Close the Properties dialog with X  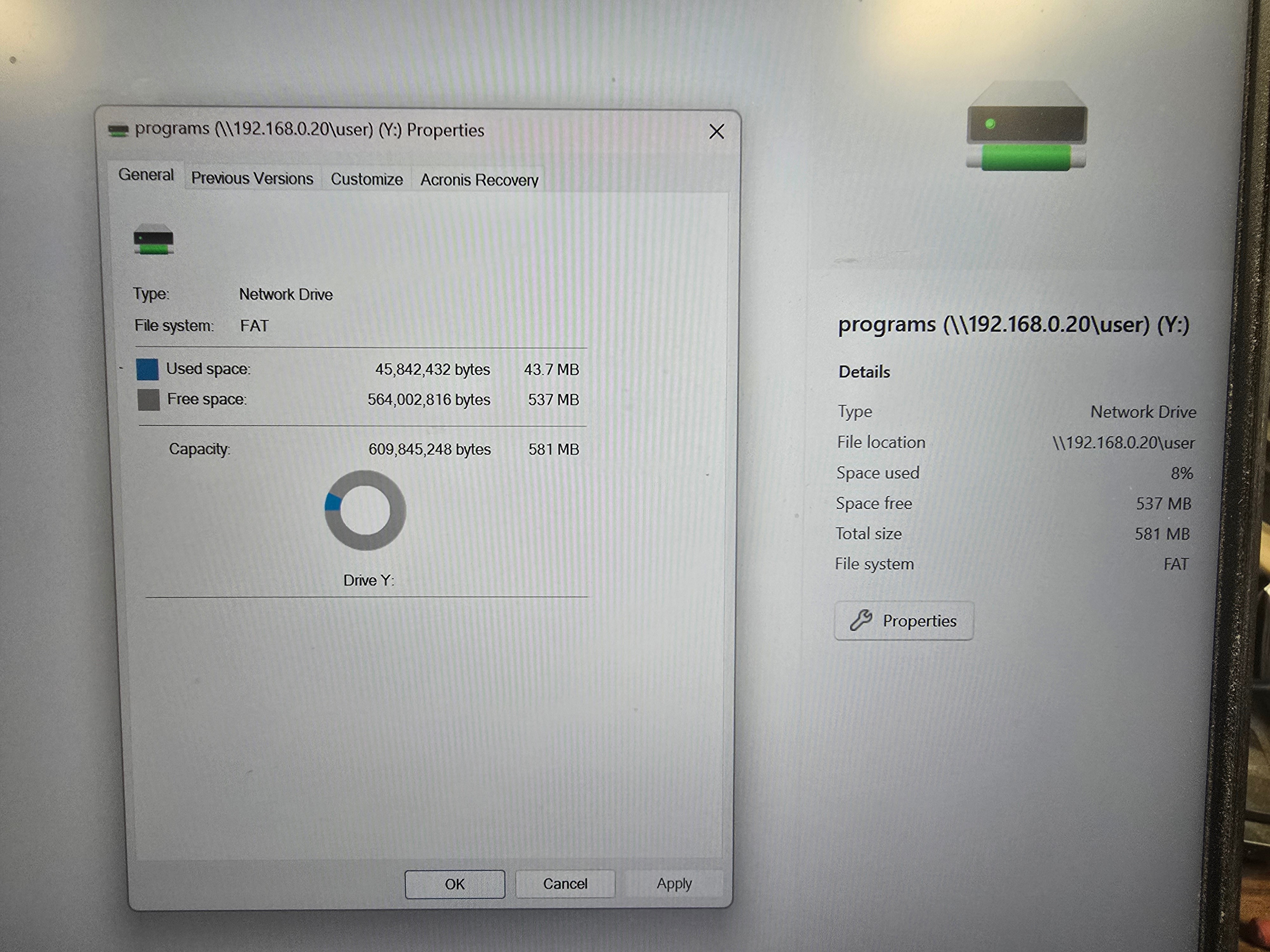[x=716, y=131]
